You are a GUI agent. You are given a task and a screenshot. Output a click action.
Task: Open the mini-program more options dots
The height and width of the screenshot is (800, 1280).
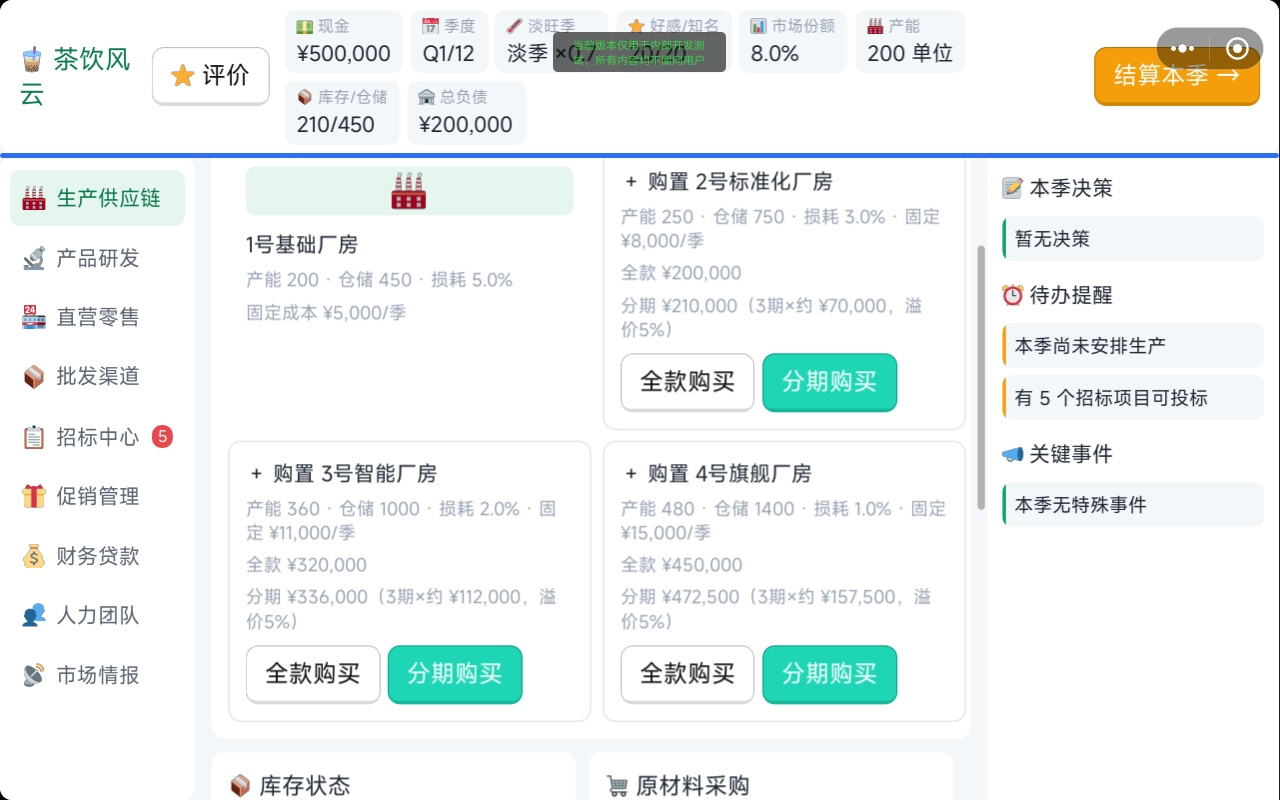coord(1182,48)
